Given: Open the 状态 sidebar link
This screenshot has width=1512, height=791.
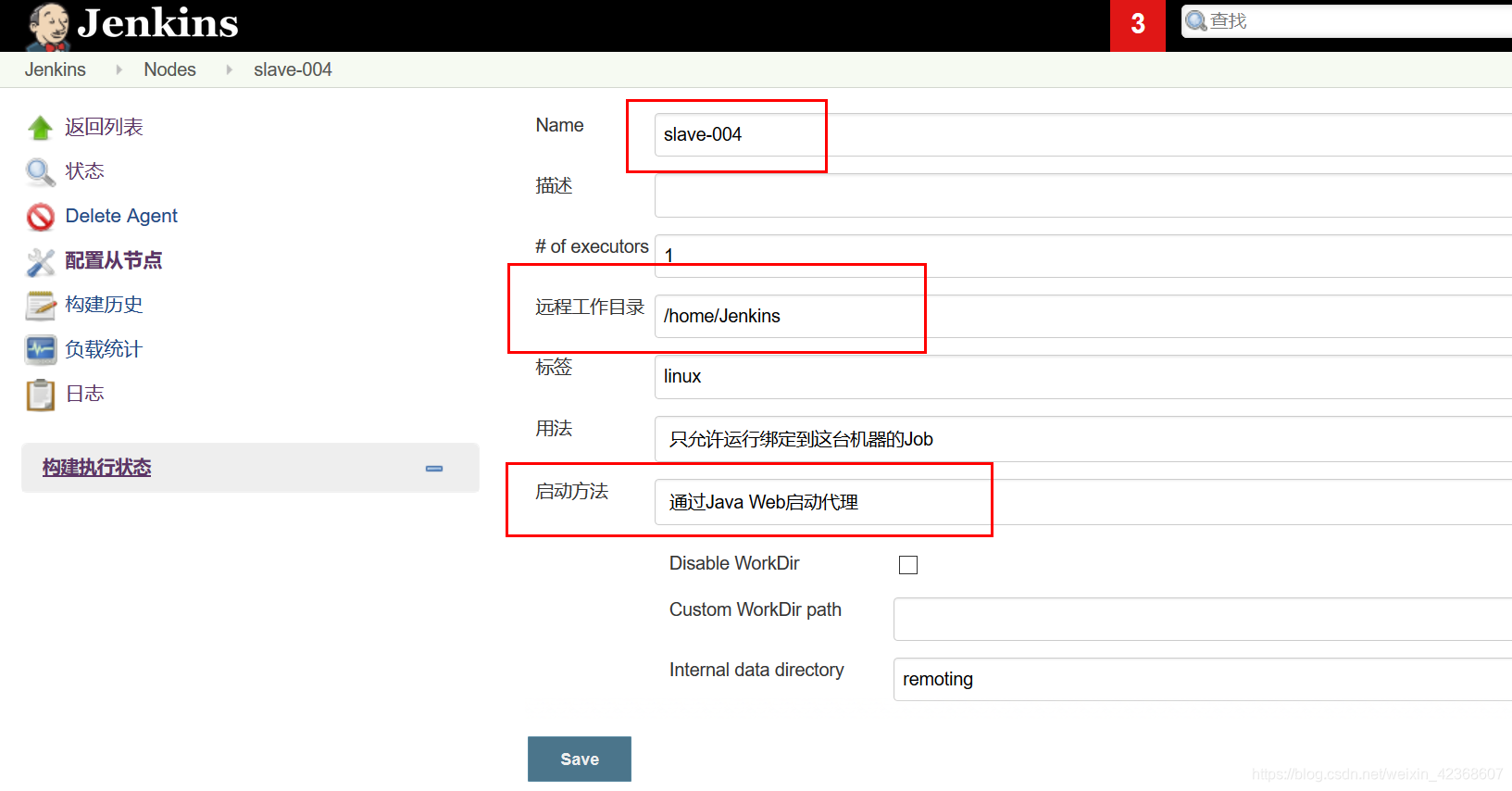Looking at the screenshot, I should 84,171.
